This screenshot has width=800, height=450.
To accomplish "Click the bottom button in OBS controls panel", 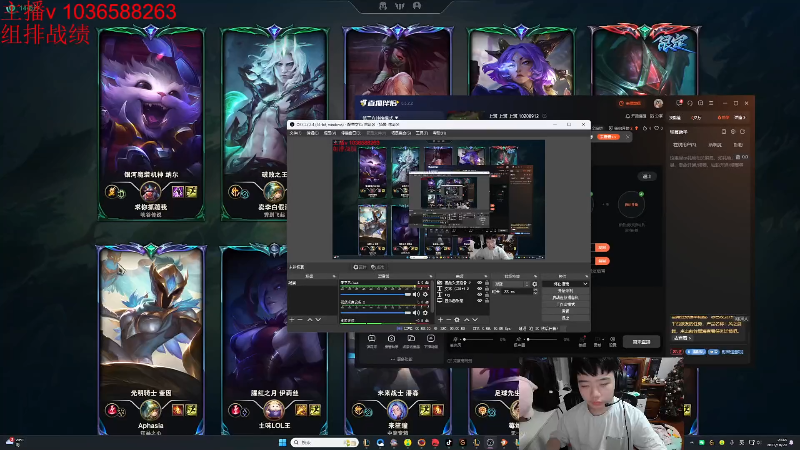I will (x=565, y=318).
